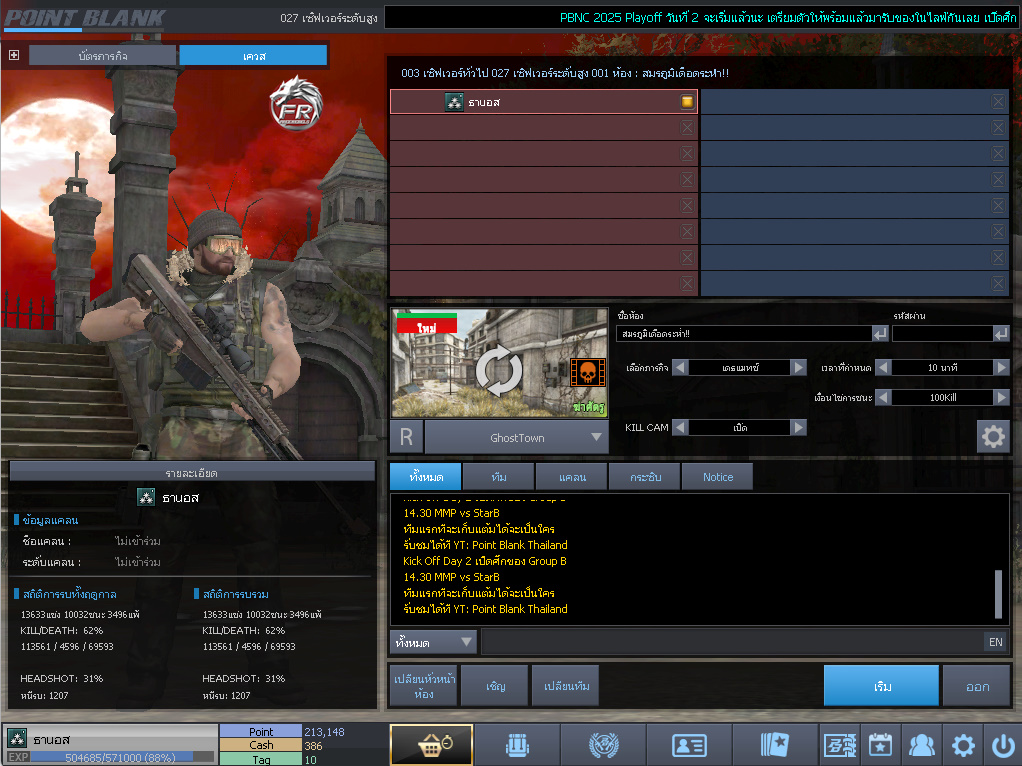This screenshot has height=766, width=1022.
Task: Toggle KILL CAM with right arrow
Action: click(x=798, y=427)
